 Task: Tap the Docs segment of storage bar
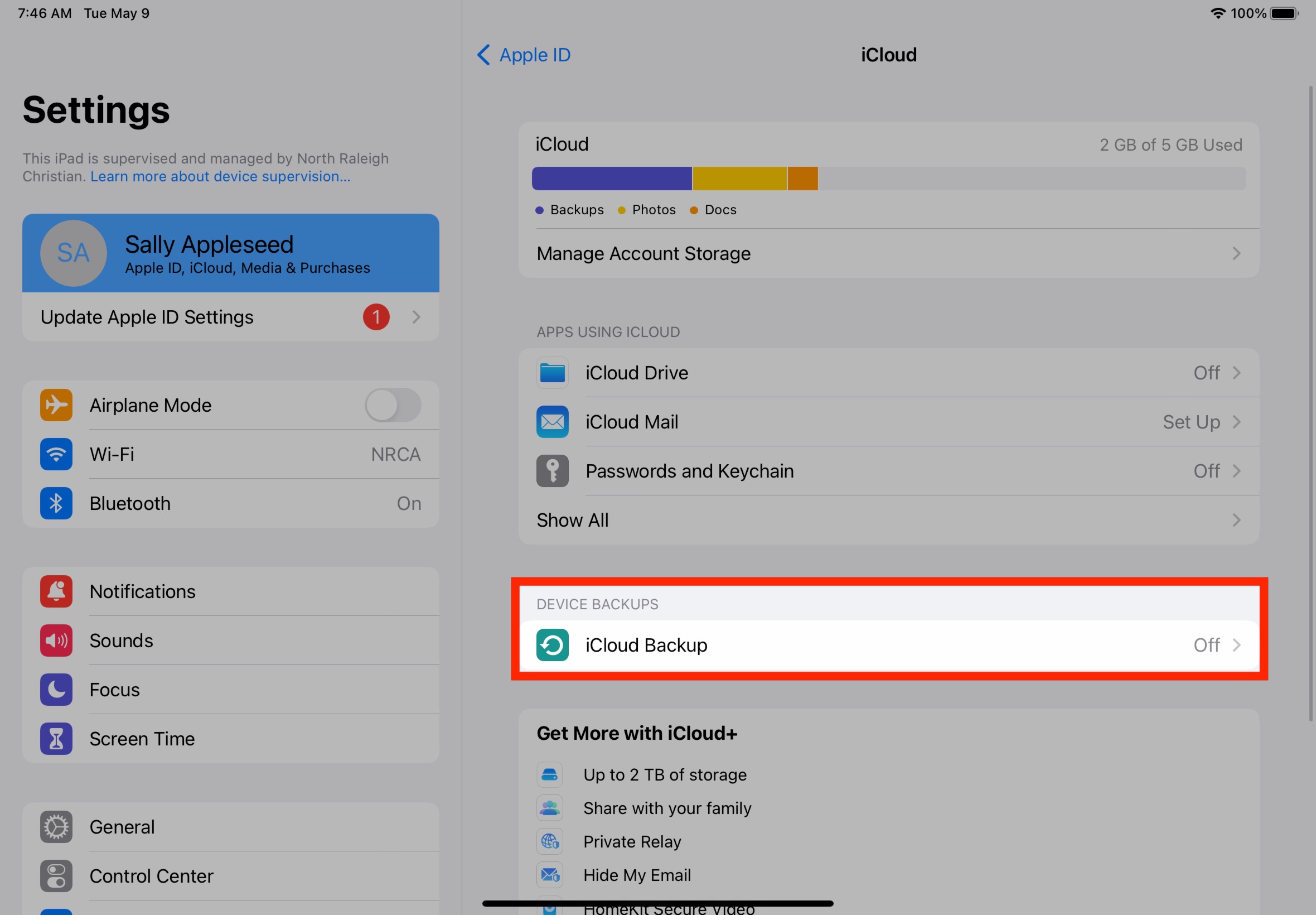802,179
